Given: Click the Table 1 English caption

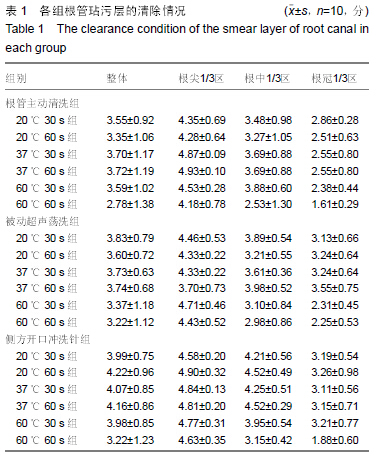Looking at the screenshot, I should (x=187, y=38).
